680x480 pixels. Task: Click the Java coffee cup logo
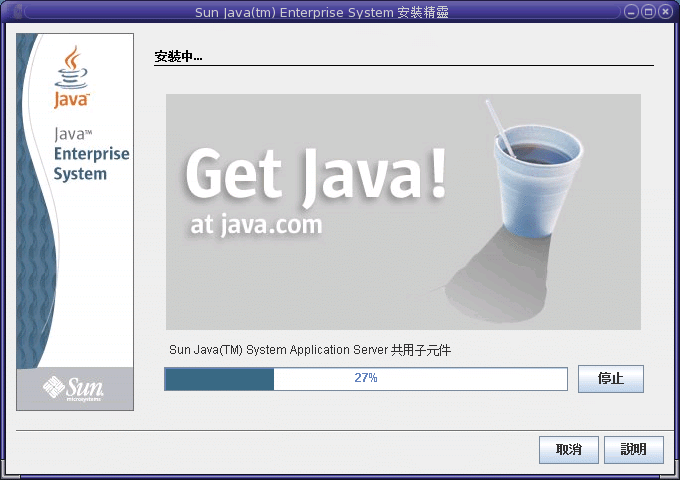pos(72,77)
